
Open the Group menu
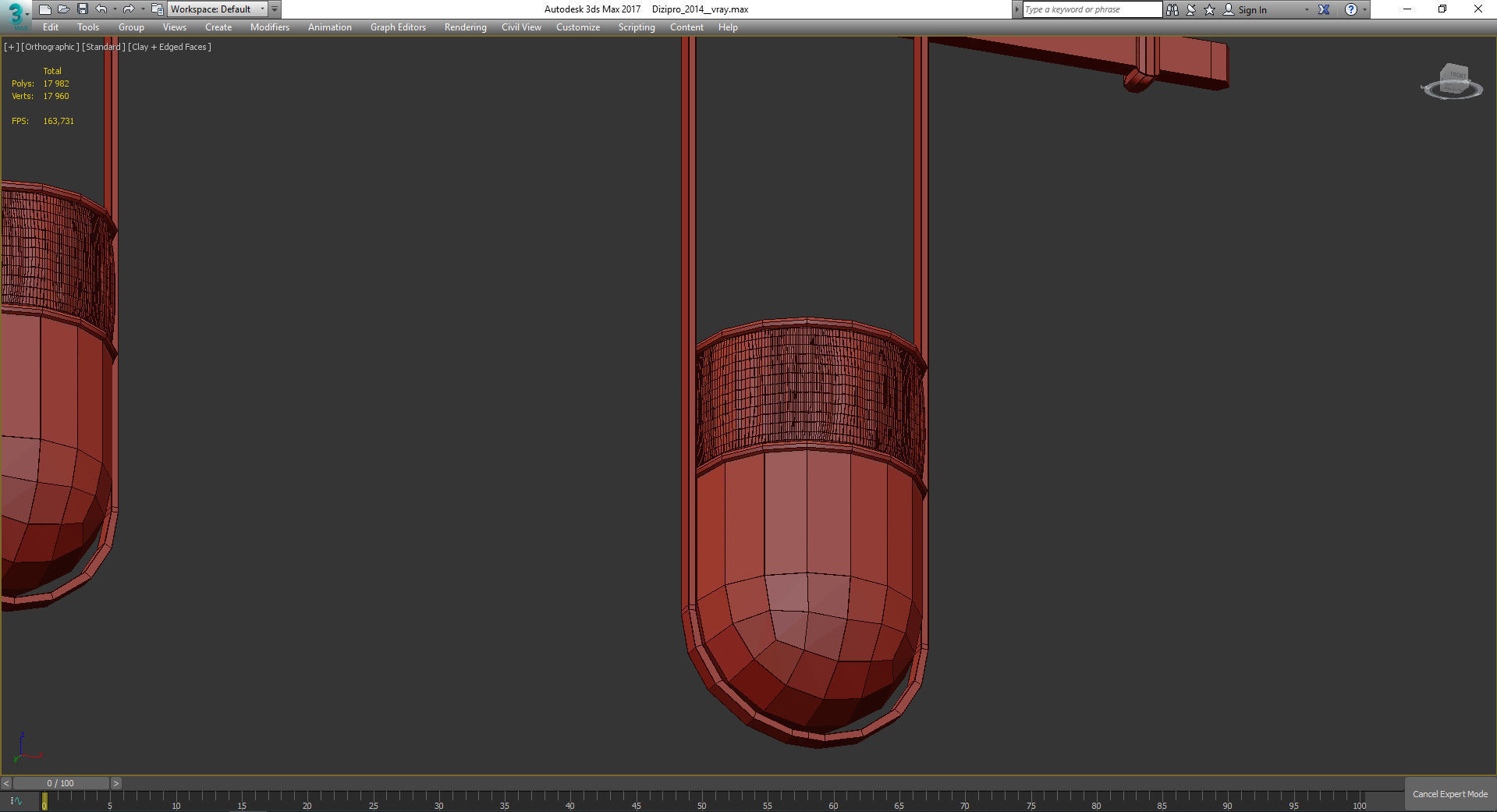click(131, 27)
